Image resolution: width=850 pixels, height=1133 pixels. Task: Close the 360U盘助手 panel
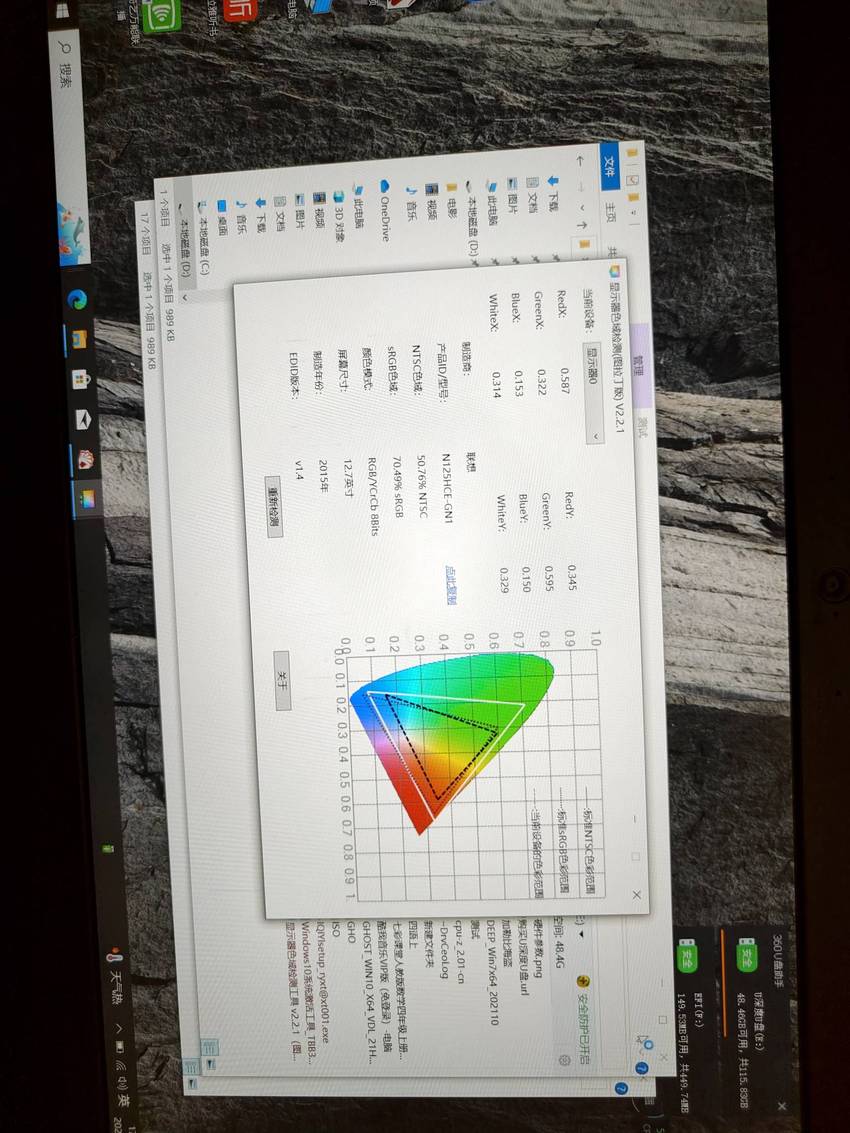[x=781, y=1106]
